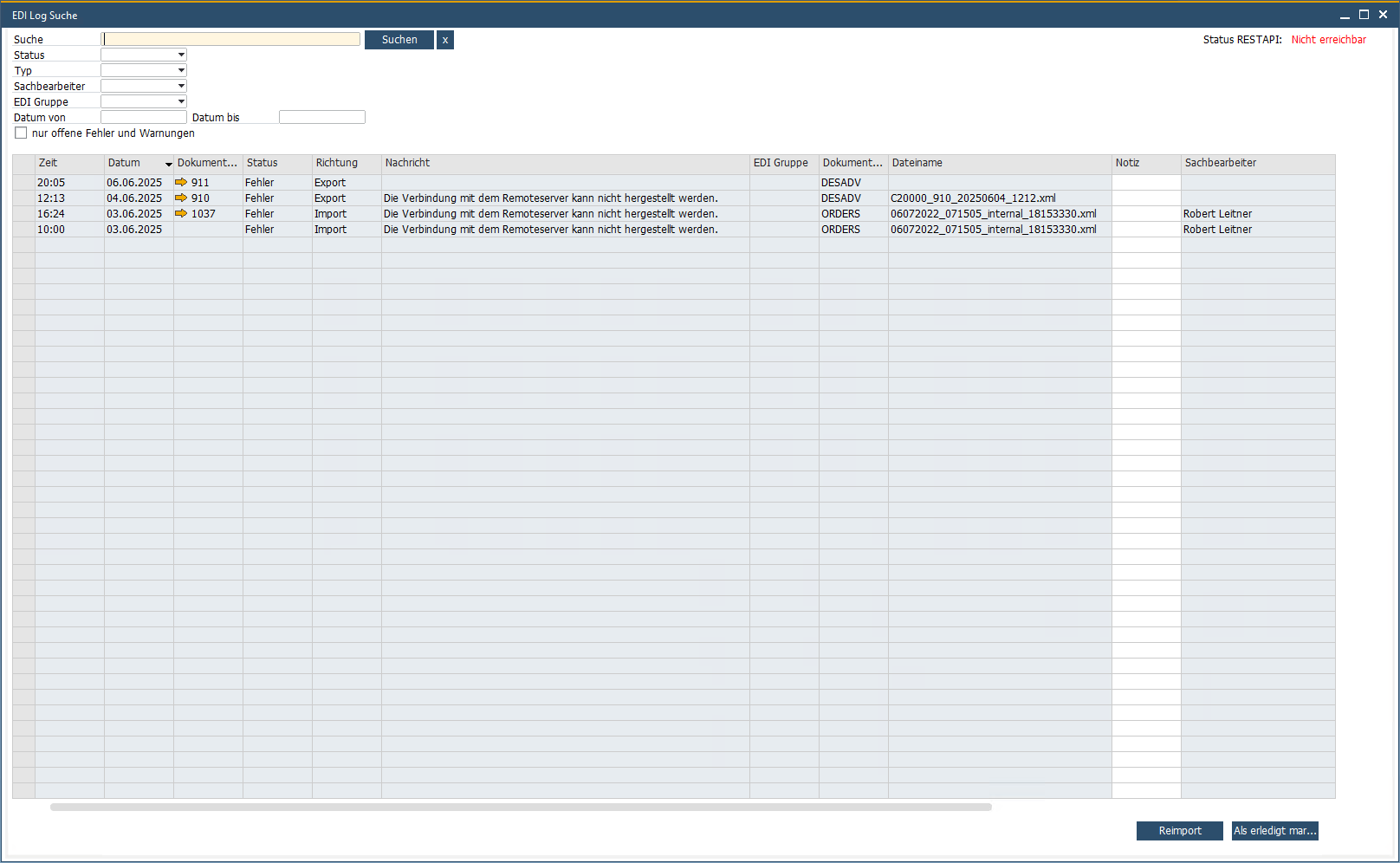
Task: Enable 'nur offene Fehler und Warnungen' checkbox
Action: pos(21,133)
